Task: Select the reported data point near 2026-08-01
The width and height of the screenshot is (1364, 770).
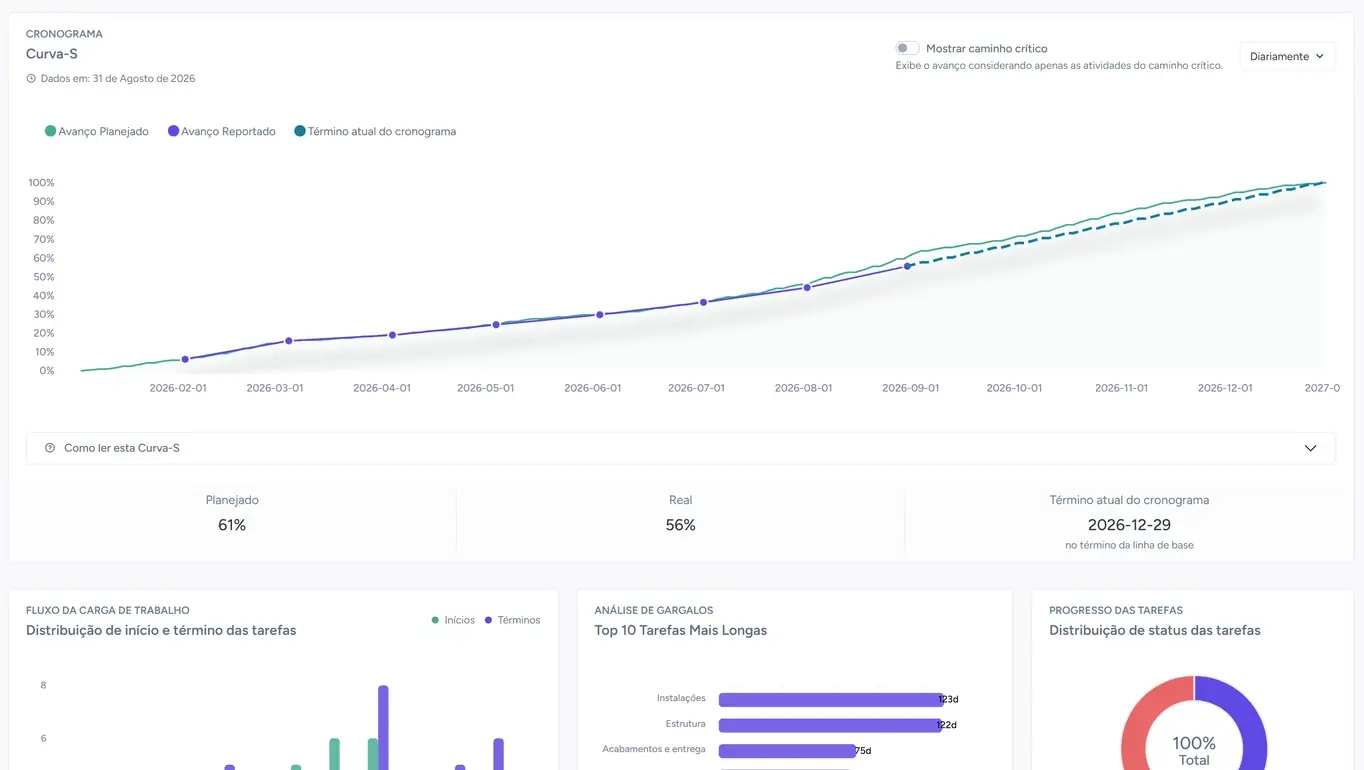Action: point(807,288)
